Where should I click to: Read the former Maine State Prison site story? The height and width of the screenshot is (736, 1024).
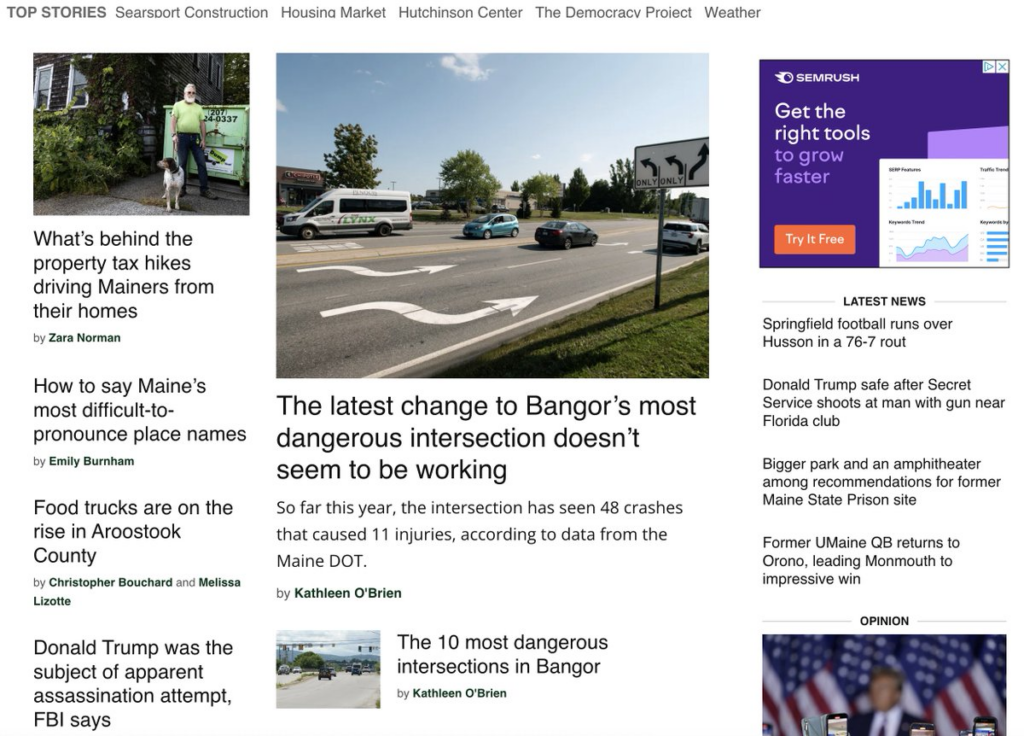867,482
